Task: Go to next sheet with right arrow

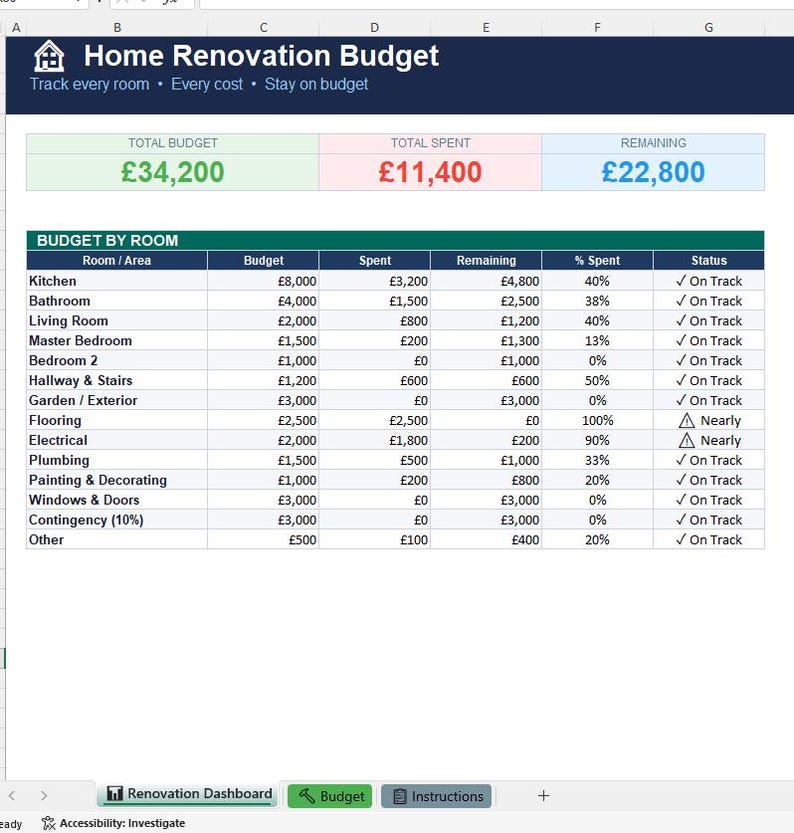Action: point(44,795)
